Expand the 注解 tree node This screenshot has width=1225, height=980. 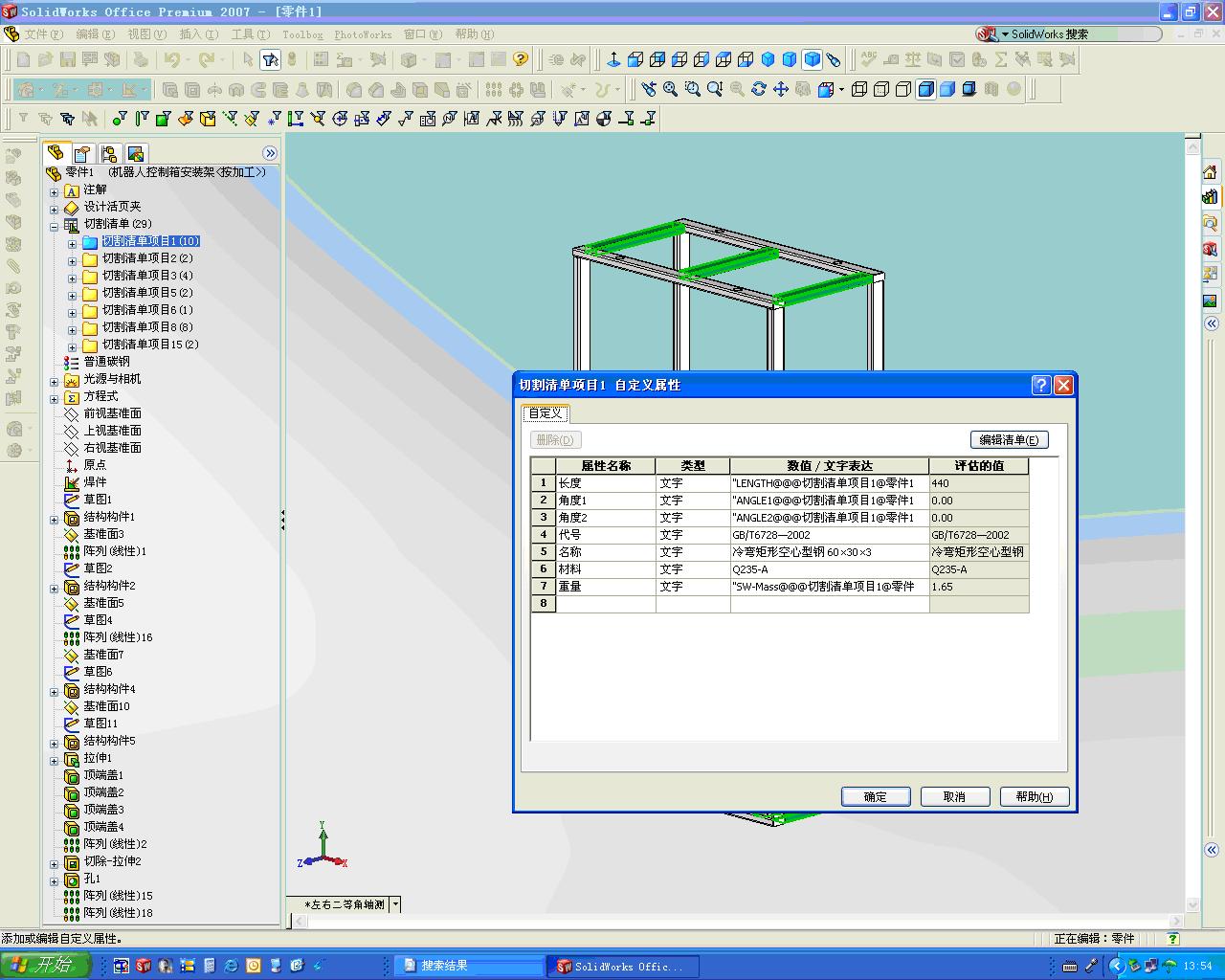pyautogui.click(x=55, y=190)
